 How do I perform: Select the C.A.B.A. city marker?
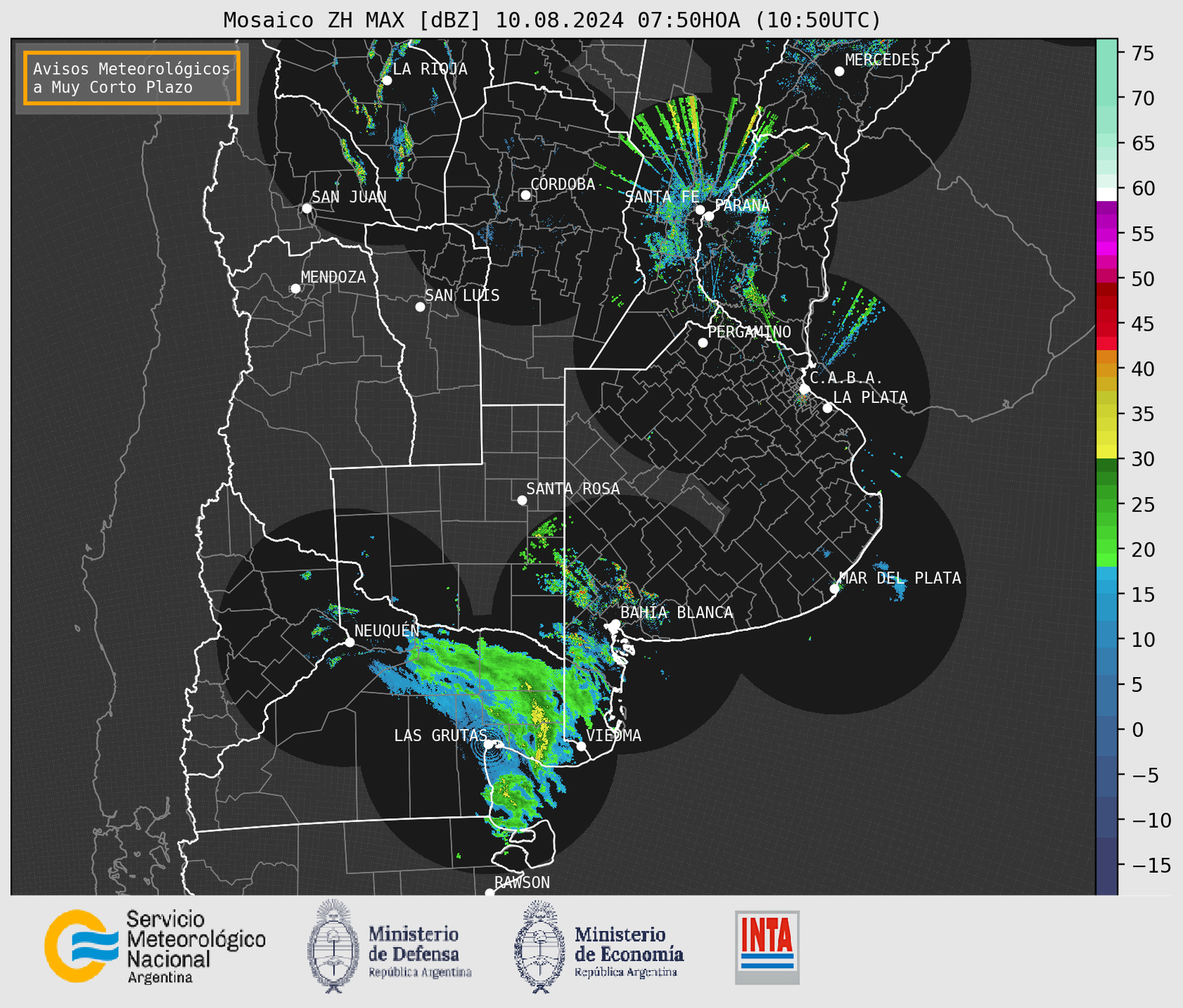pos(805,389)
